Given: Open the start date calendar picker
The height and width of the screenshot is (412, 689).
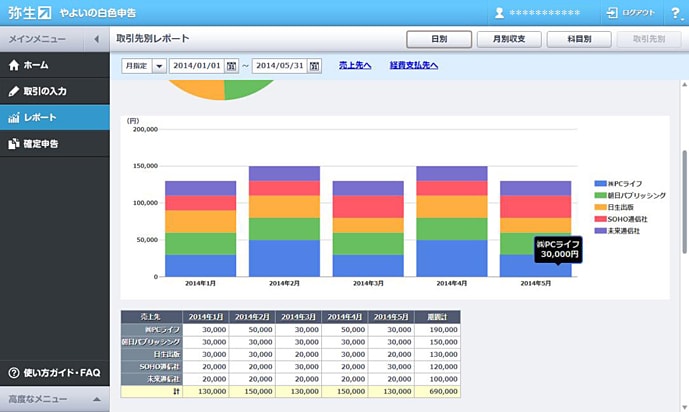Looking at the screenshot, I should tap(232, 65).
